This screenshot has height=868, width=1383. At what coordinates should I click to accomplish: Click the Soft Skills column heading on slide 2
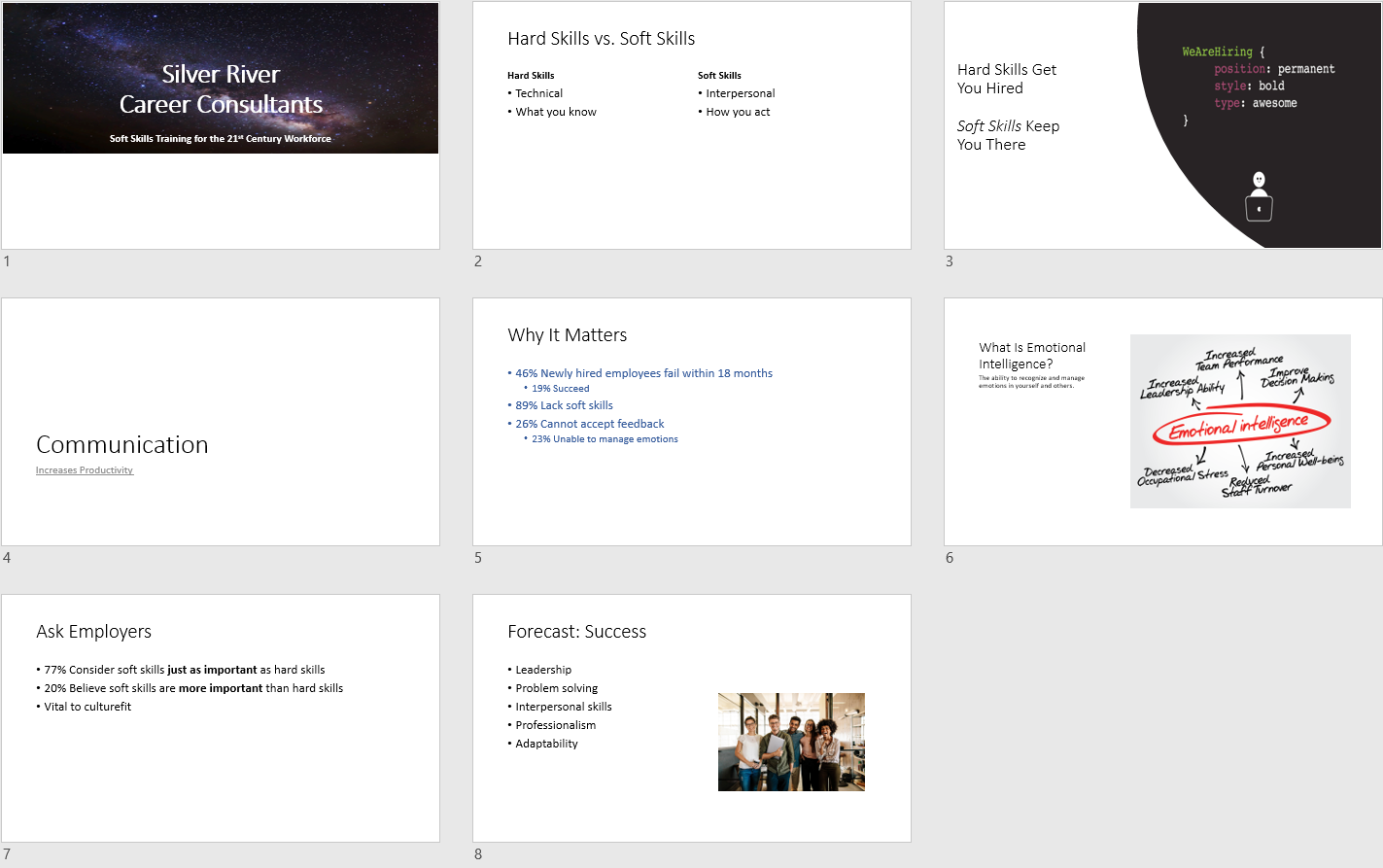719,76
